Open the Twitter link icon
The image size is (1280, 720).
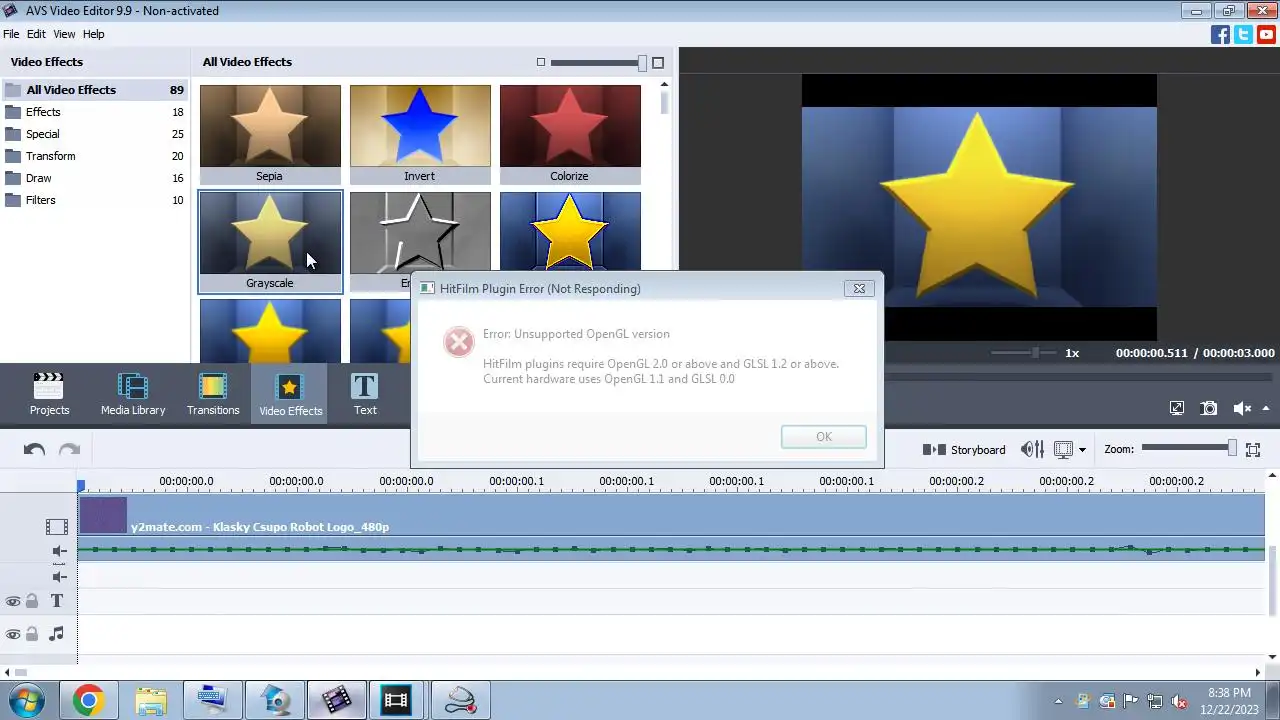[1243, 34]
